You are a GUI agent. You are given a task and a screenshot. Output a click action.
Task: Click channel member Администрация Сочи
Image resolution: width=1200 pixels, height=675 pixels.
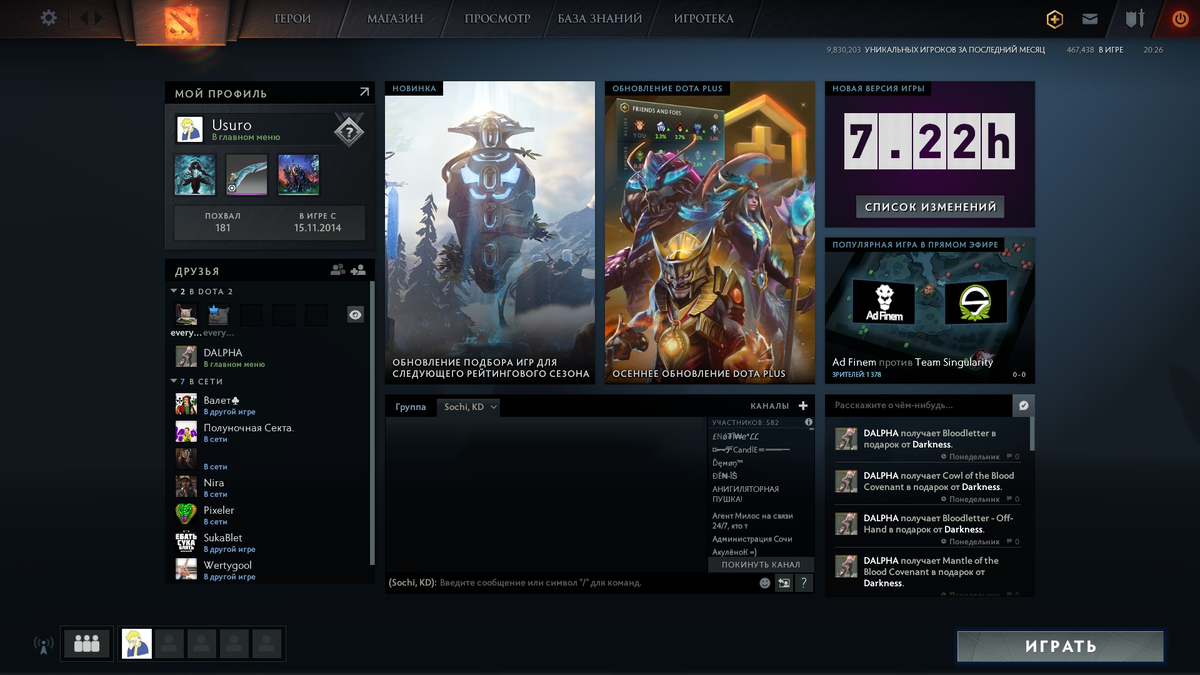(752, 539)
